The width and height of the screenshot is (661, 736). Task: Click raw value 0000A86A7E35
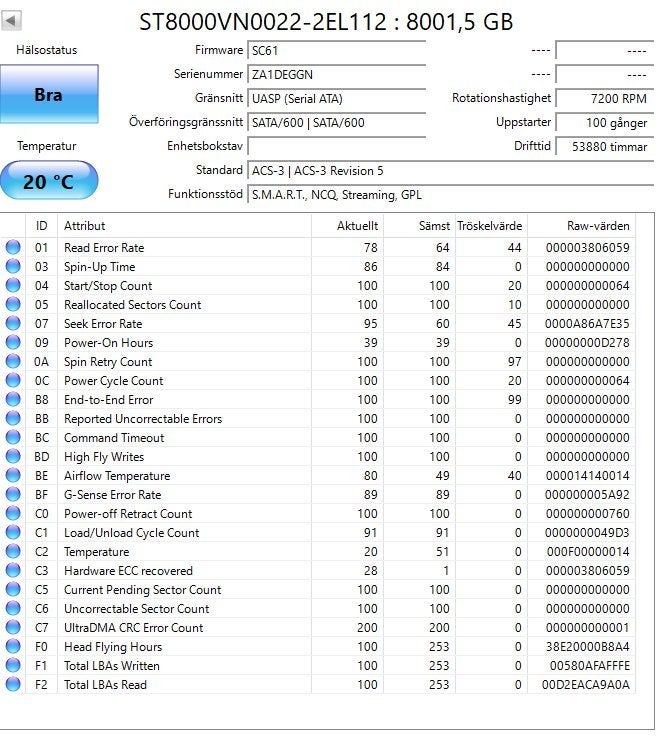pos(587,323)
